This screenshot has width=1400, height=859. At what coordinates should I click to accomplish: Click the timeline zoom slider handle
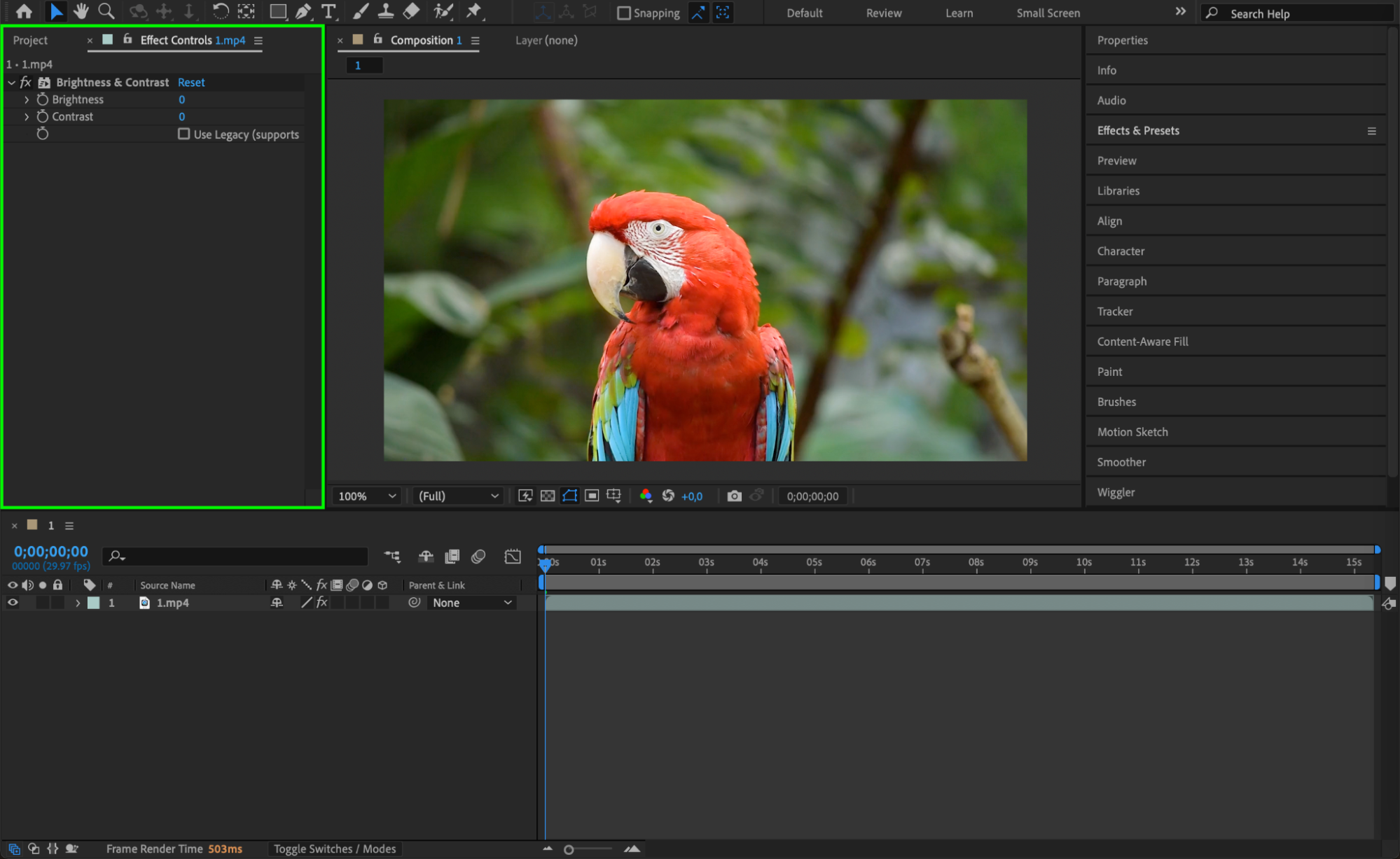pos(569,849)
